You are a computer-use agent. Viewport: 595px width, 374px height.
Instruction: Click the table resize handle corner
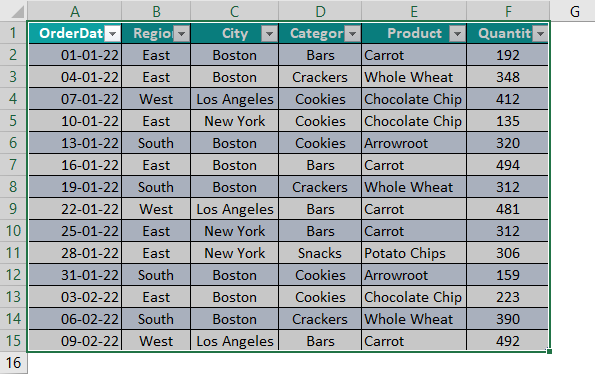coord(549,351)
